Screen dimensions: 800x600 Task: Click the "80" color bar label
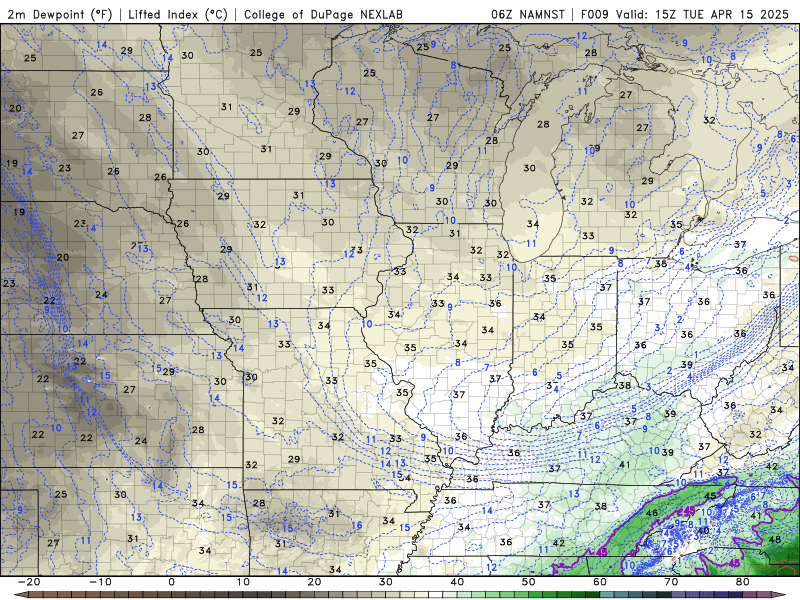click(x=742, y=582)
